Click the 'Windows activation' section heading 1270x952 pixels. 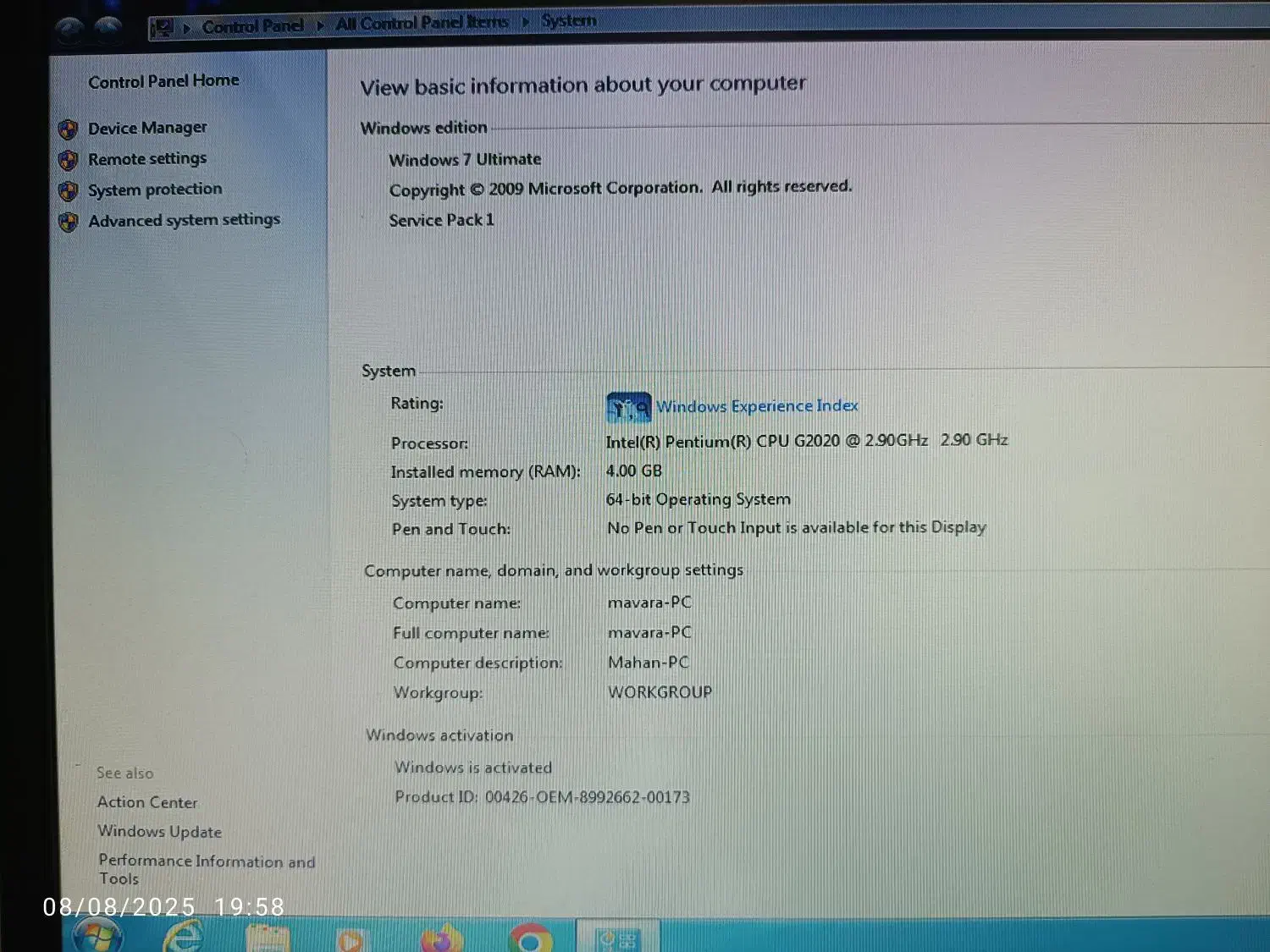tap(439, 735)
